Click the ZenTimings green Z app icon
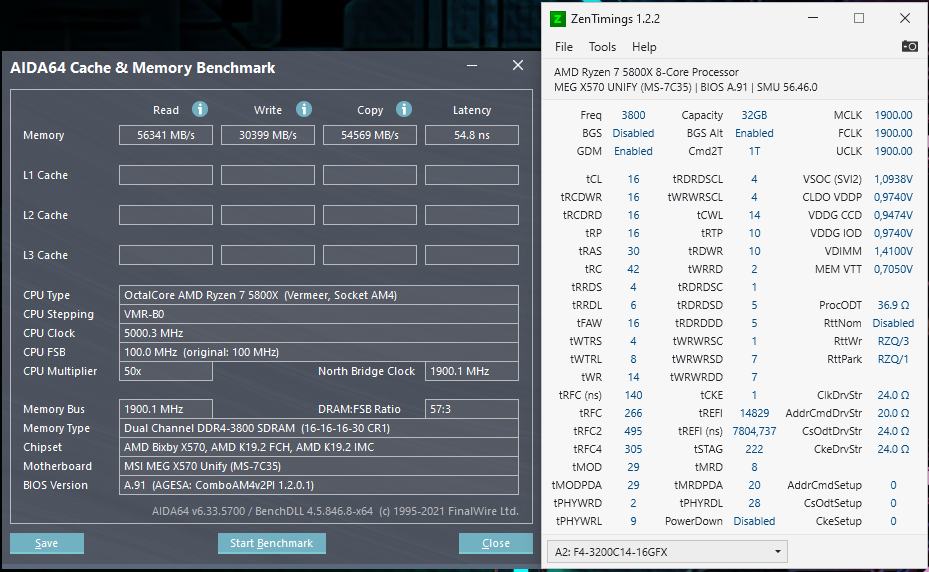The width and height of the screenshot is (929, 572). pyautogui.click(x=558, y=19)
